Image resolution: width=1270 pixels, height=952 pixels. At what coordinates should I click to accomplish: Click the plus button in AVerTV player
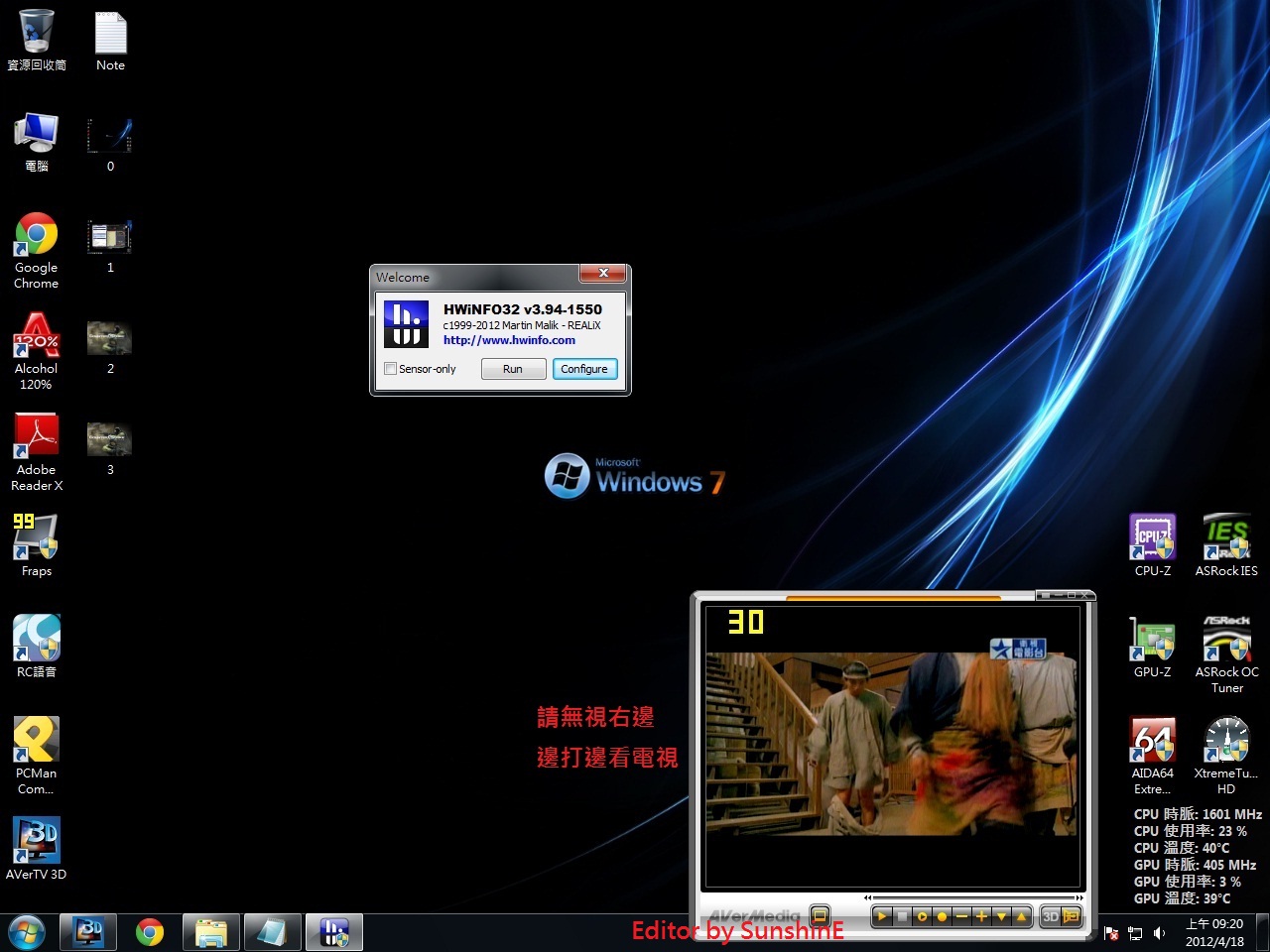point(981,916)
